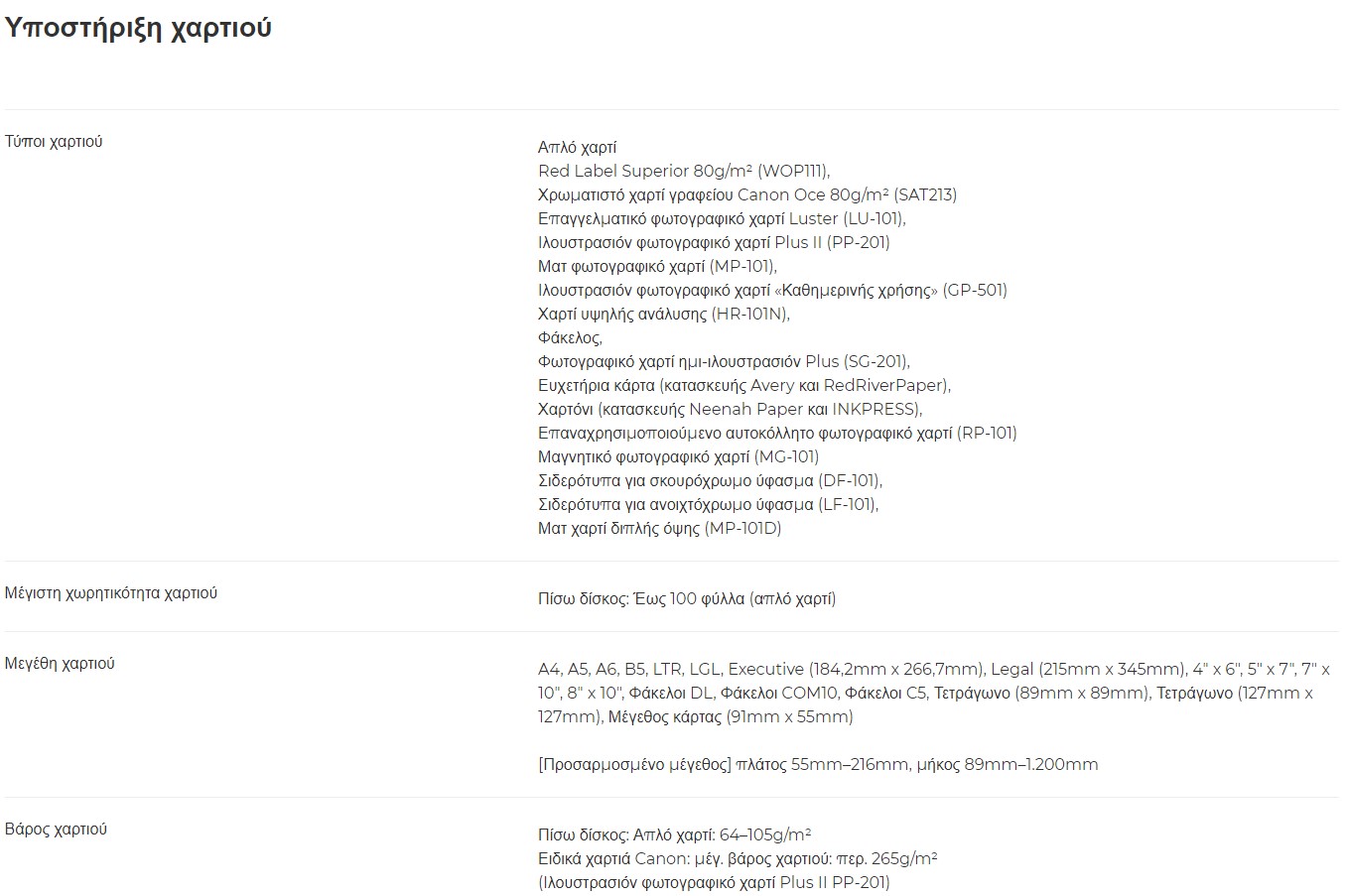Click the Βάρος χαρτιού row label
The width and height of the screenshot is (1347, 896).
[x=56, y=829]
